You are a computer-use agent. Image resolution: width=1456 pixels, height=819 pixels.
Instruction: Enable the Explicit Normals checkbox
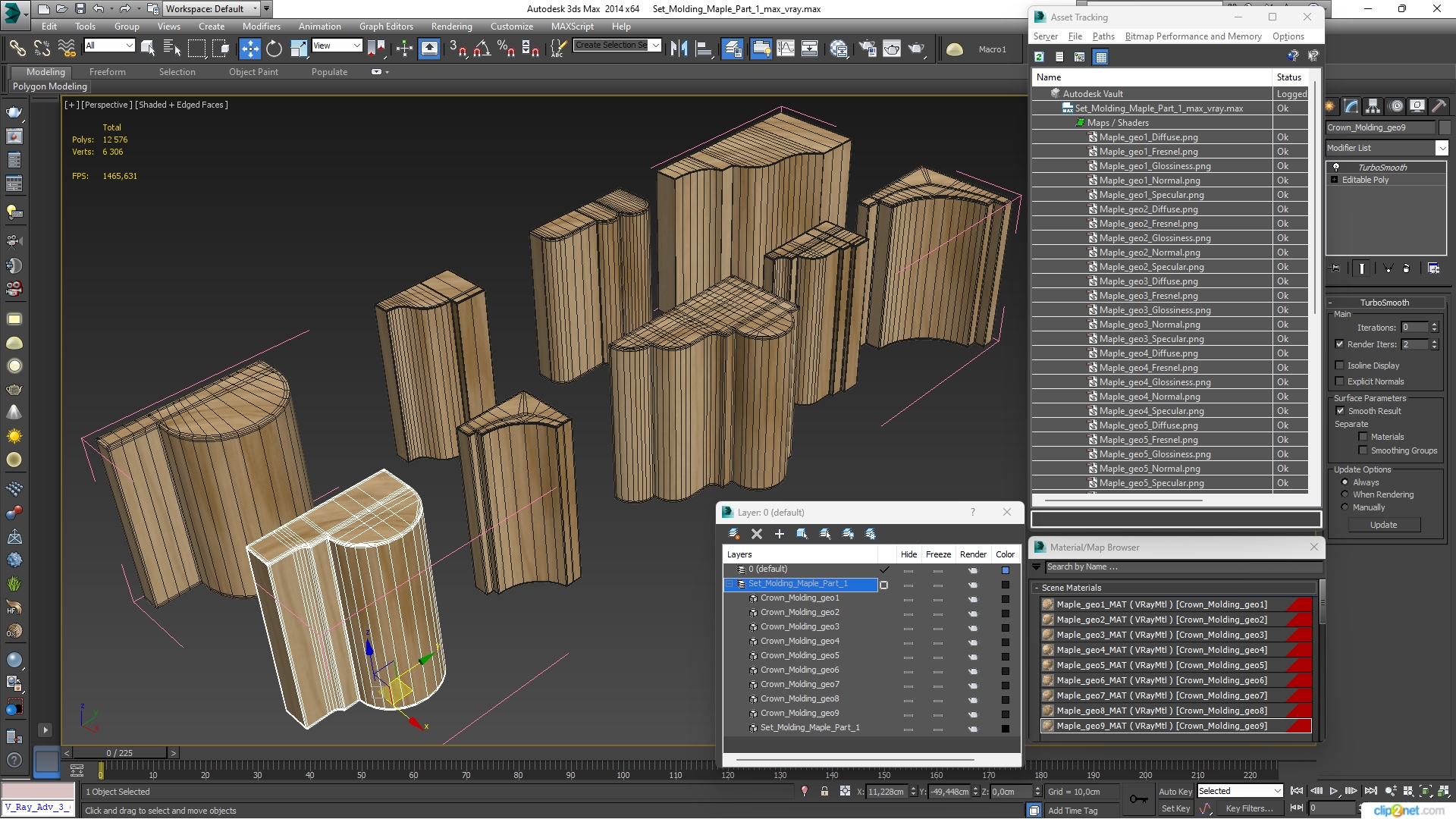pyautogui.click(x=1340, y=381)
